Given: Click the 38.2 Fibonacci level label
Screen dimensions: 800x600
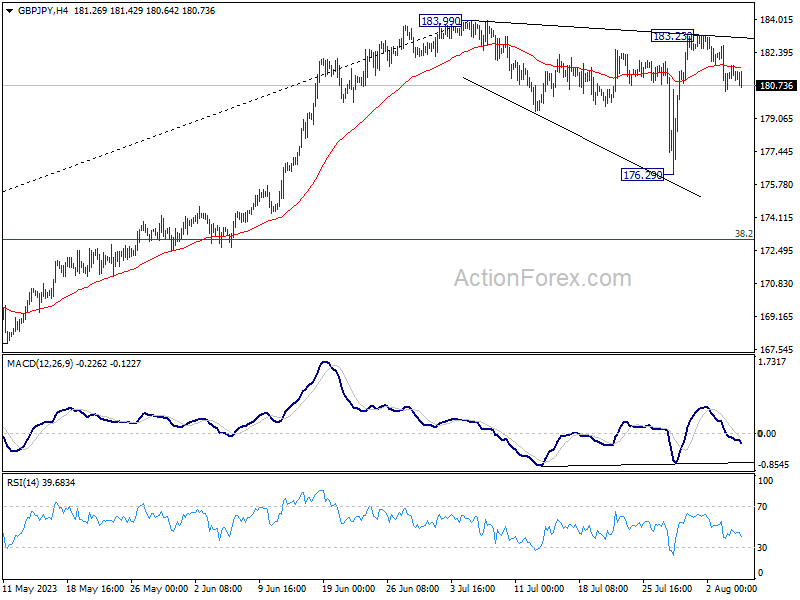Looking at the screenshot, I should point(743,234).
